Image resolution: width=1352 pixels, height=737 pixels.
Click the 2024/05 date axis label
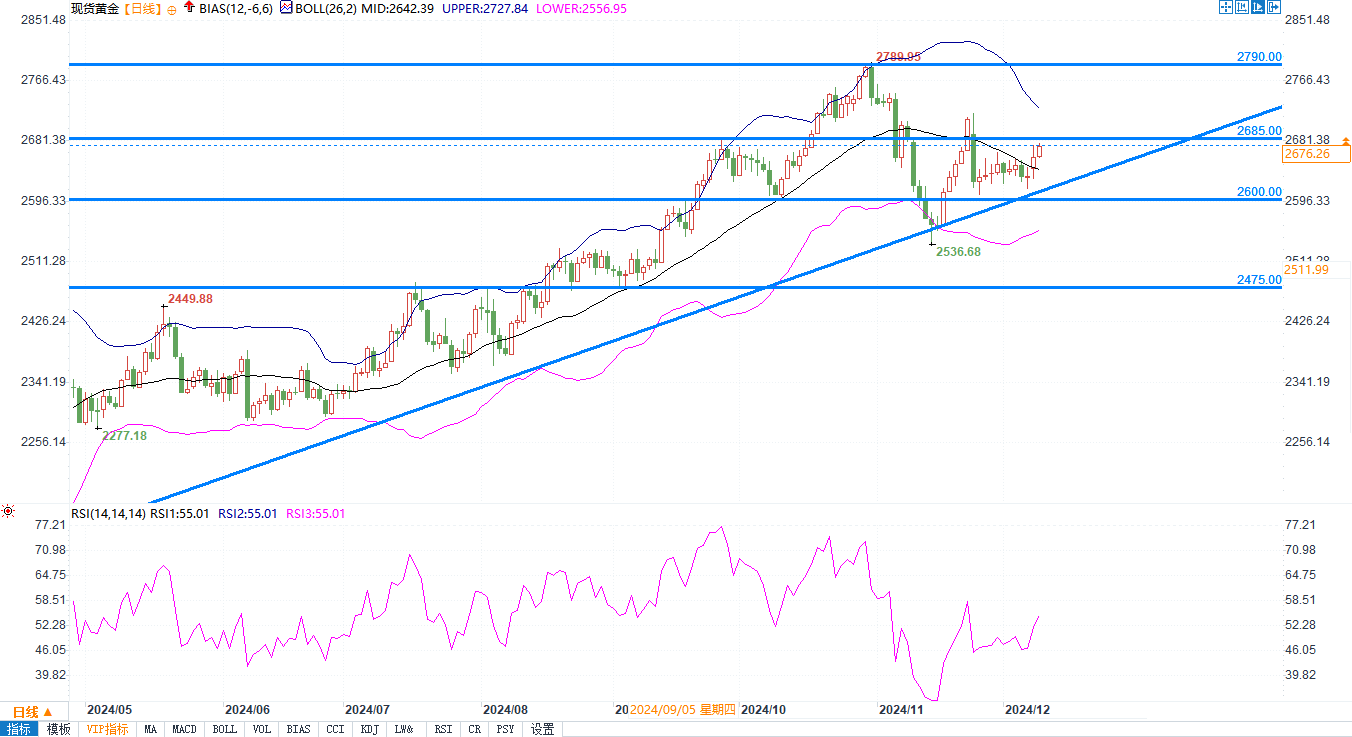110,710
